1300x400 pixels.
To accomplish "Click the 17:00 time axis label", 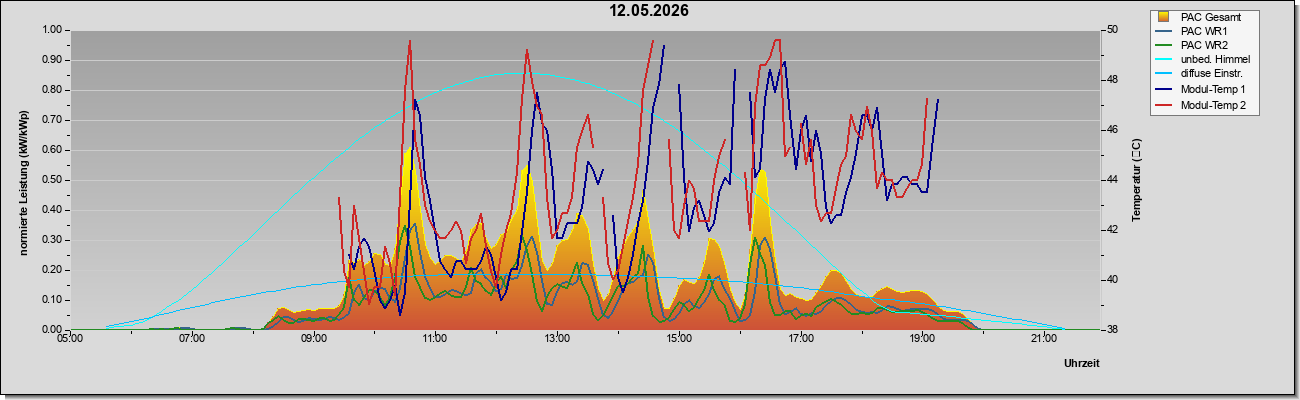I will pyautogui.click(x=800, y=339).
